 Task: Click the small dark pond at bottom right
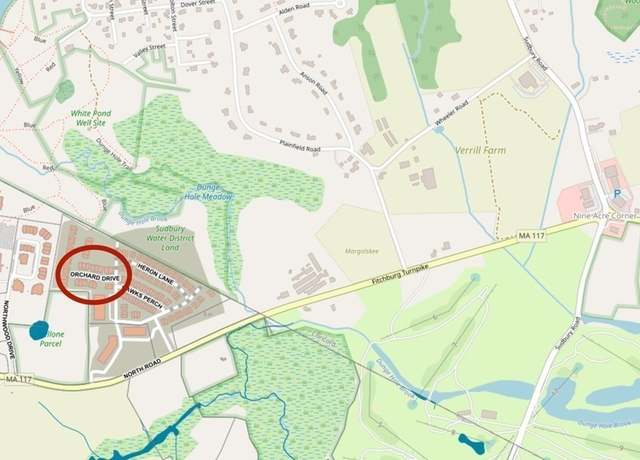click(x=471, y=444)
